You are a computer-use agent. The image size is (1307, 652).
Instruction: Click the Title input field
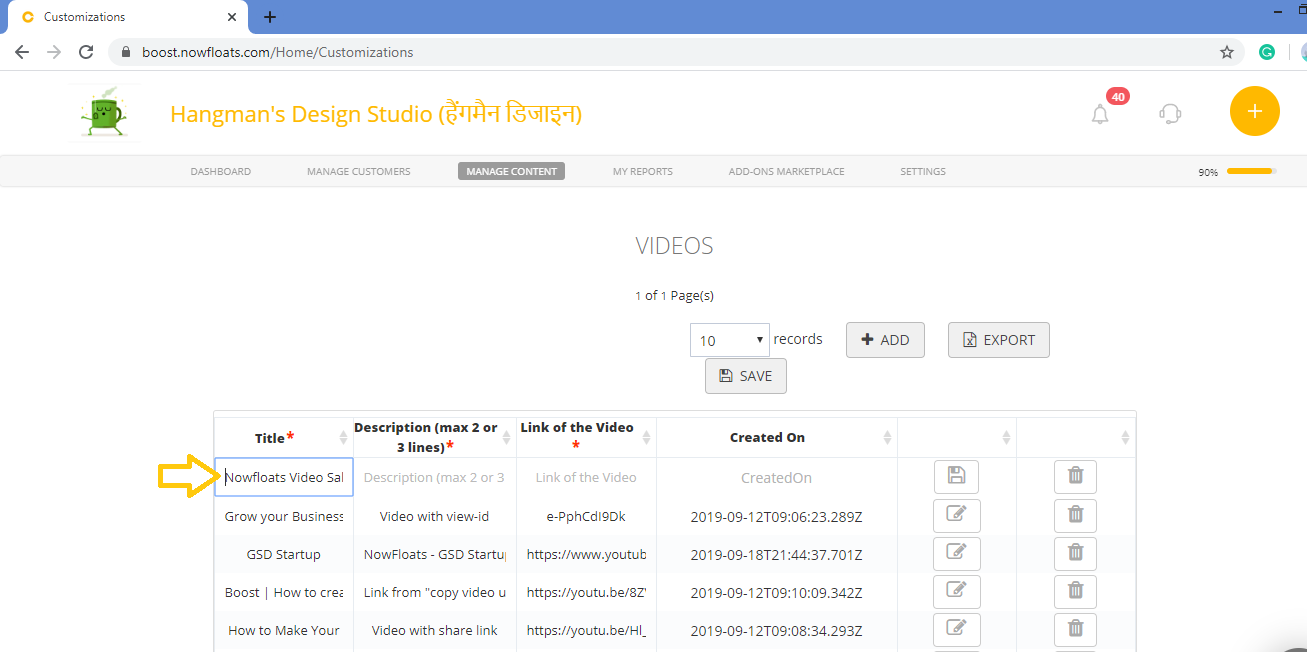point(284,477)
